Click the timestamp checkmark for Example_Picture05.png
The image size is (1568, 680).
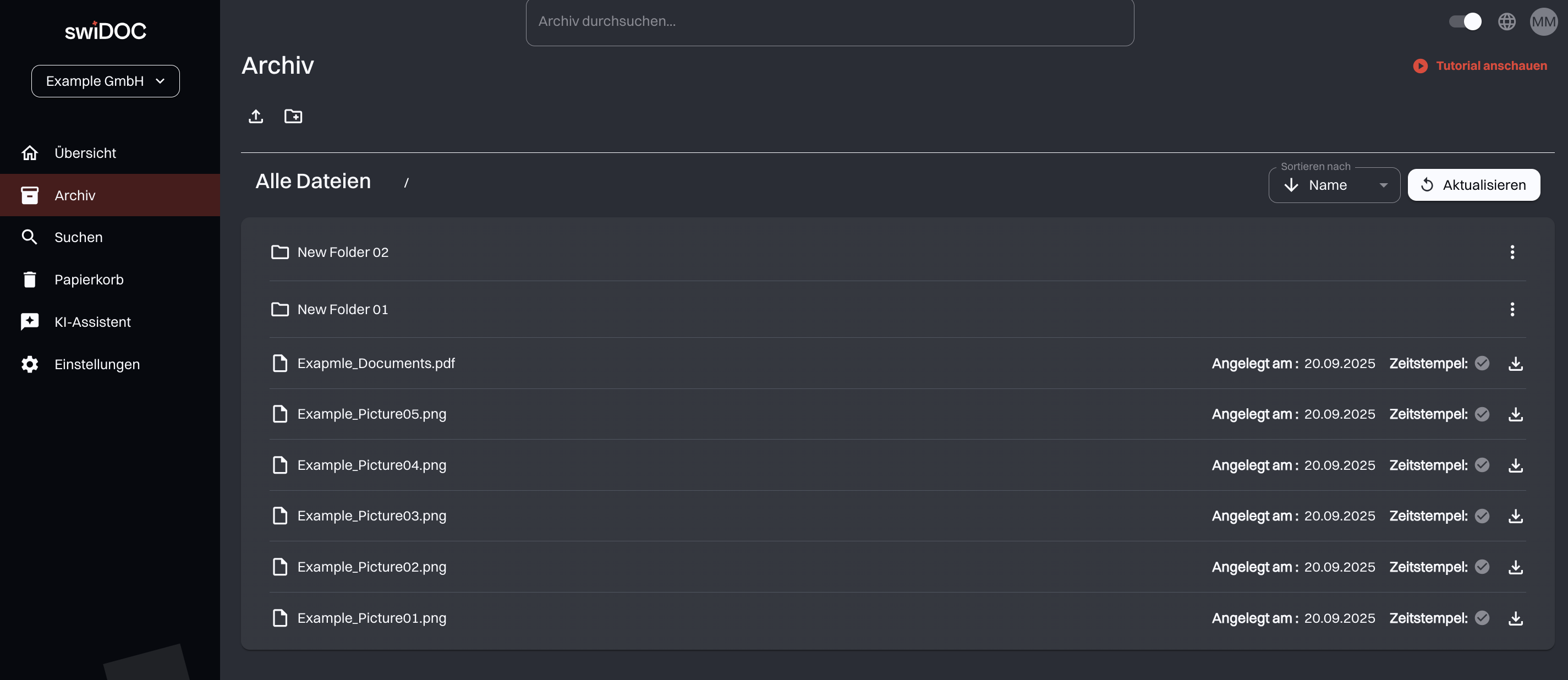[x=1482, y=415]
